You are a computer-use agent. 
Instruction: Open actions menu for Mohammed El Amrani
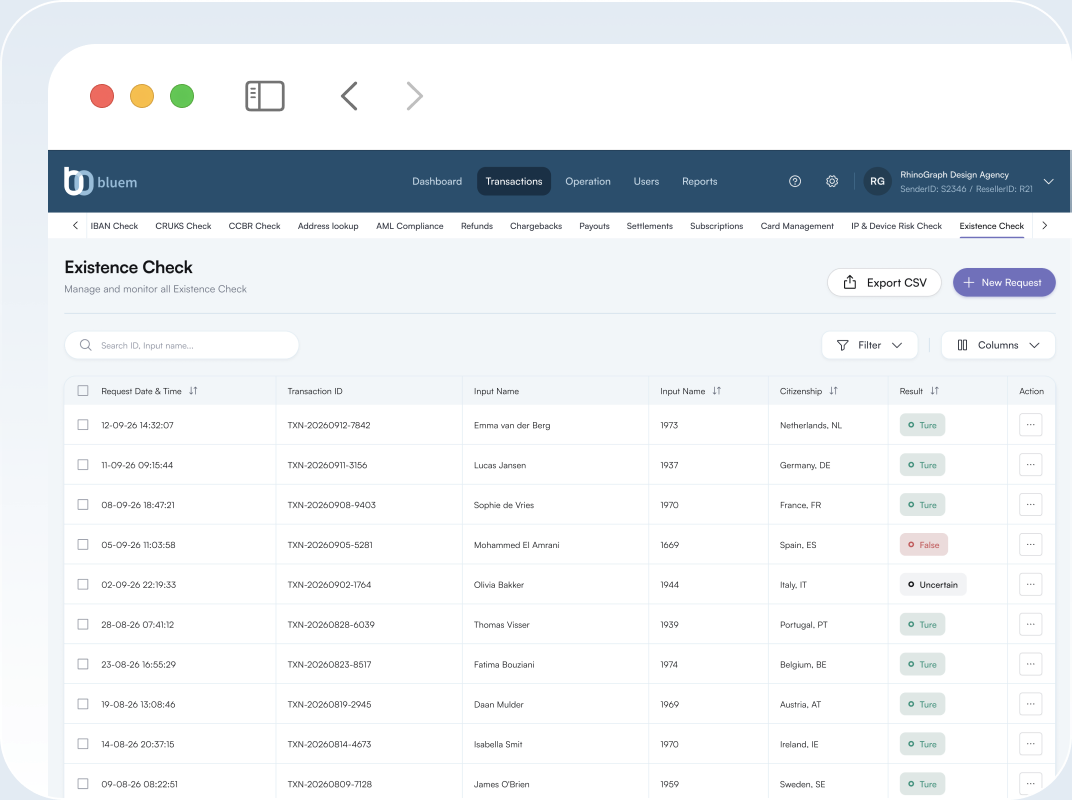click(1030, 544)
